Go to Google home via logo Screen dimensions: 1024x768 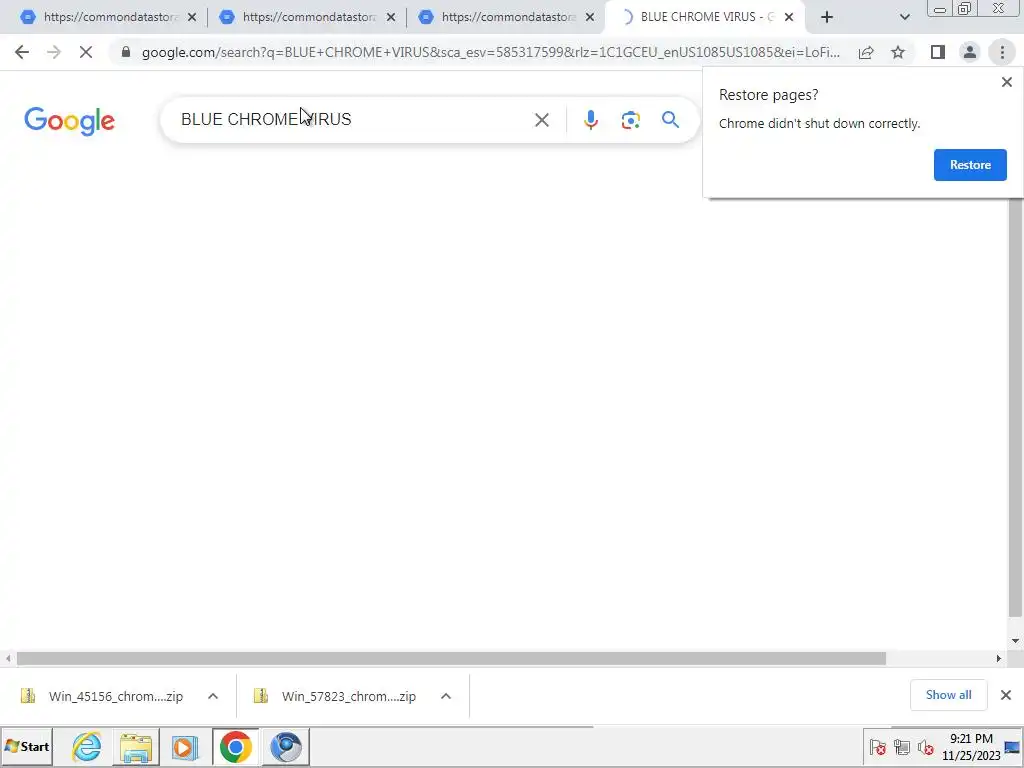pyautogui.click(x=69, y=121)
